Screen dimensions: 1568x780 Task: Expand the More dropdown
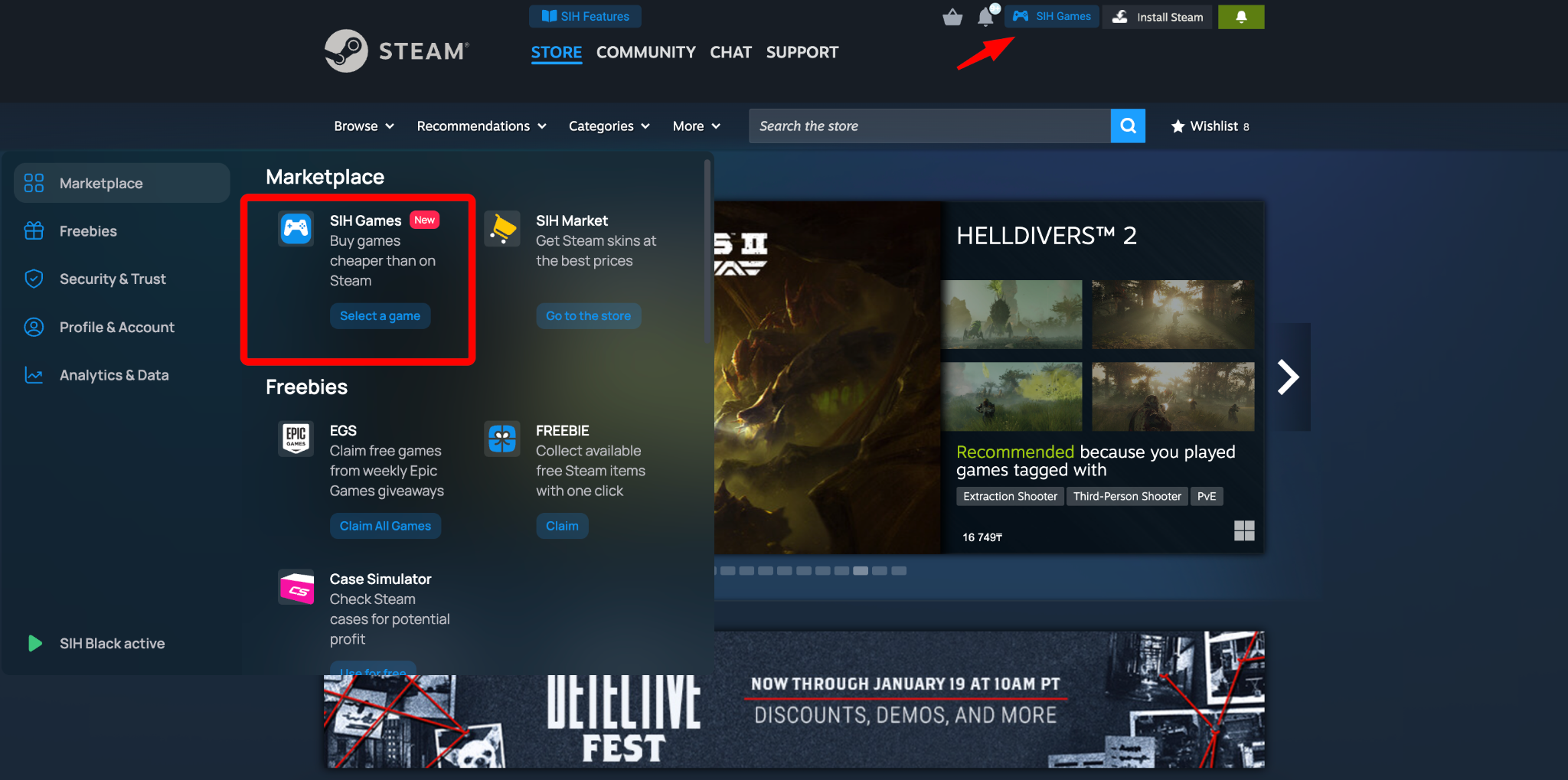pyautogui.click(x=695, y=126)
